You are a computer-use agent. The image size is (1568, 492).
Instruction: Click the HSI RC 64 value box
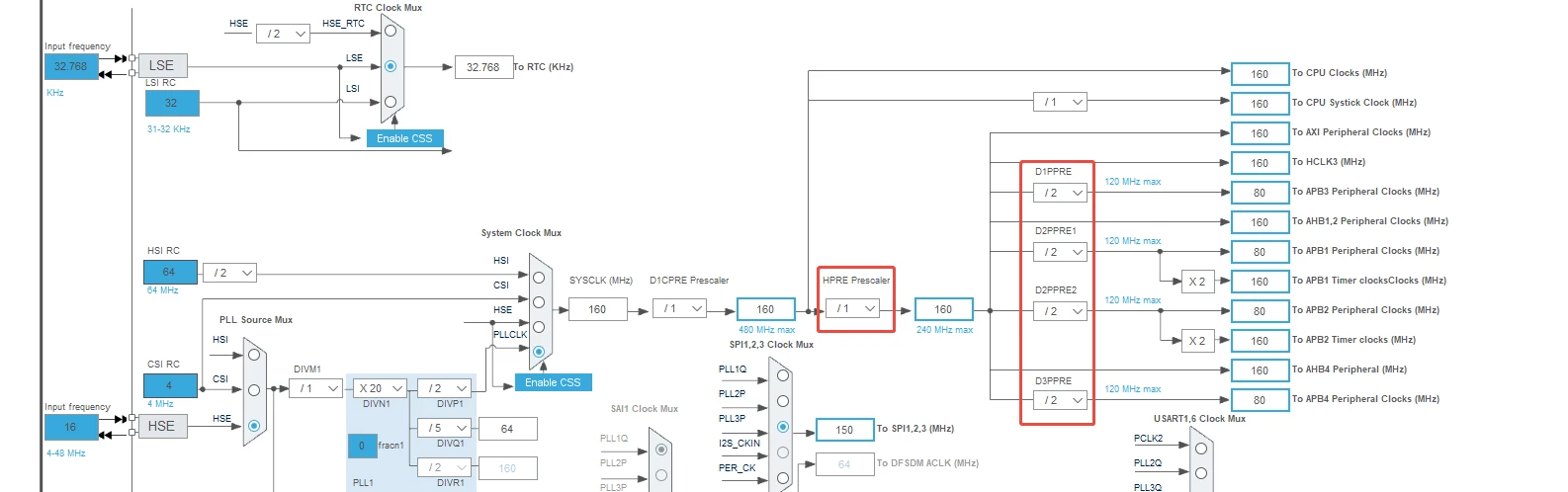170,272
